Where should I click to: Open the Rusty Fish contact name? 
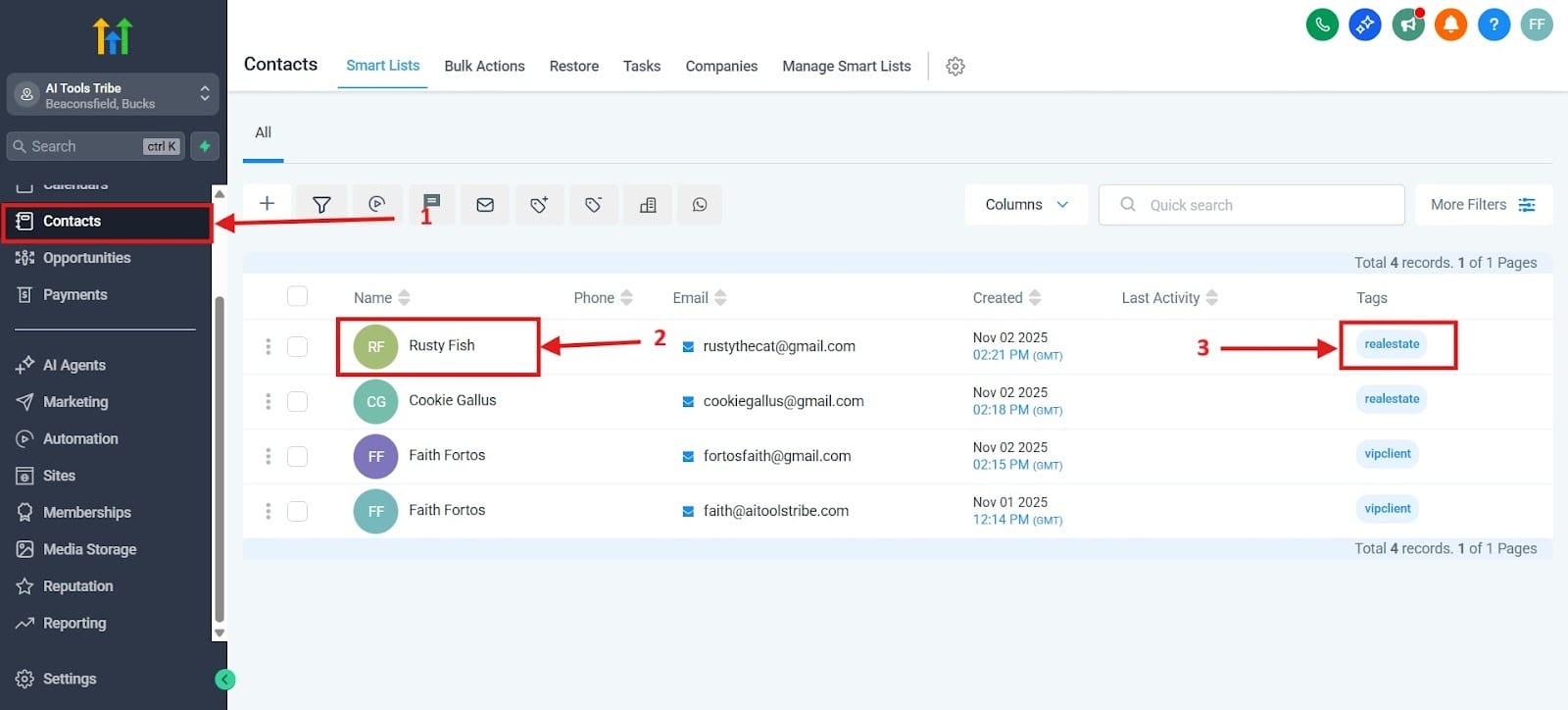(x=441, y=345)
